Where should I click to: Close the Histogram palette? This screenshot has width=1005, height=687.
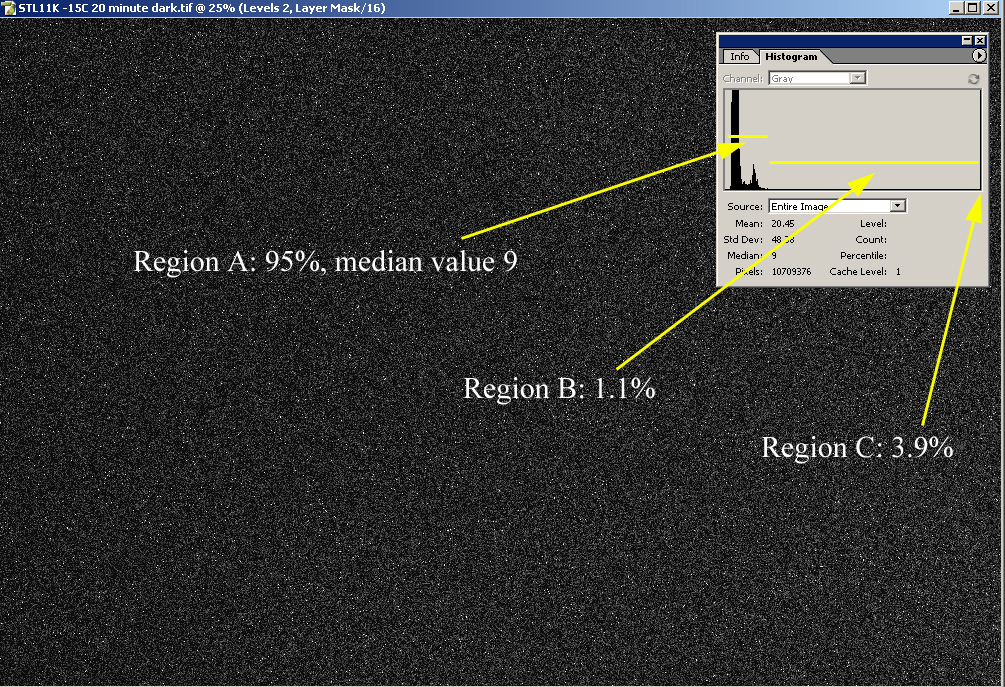[x=980, y=41]
